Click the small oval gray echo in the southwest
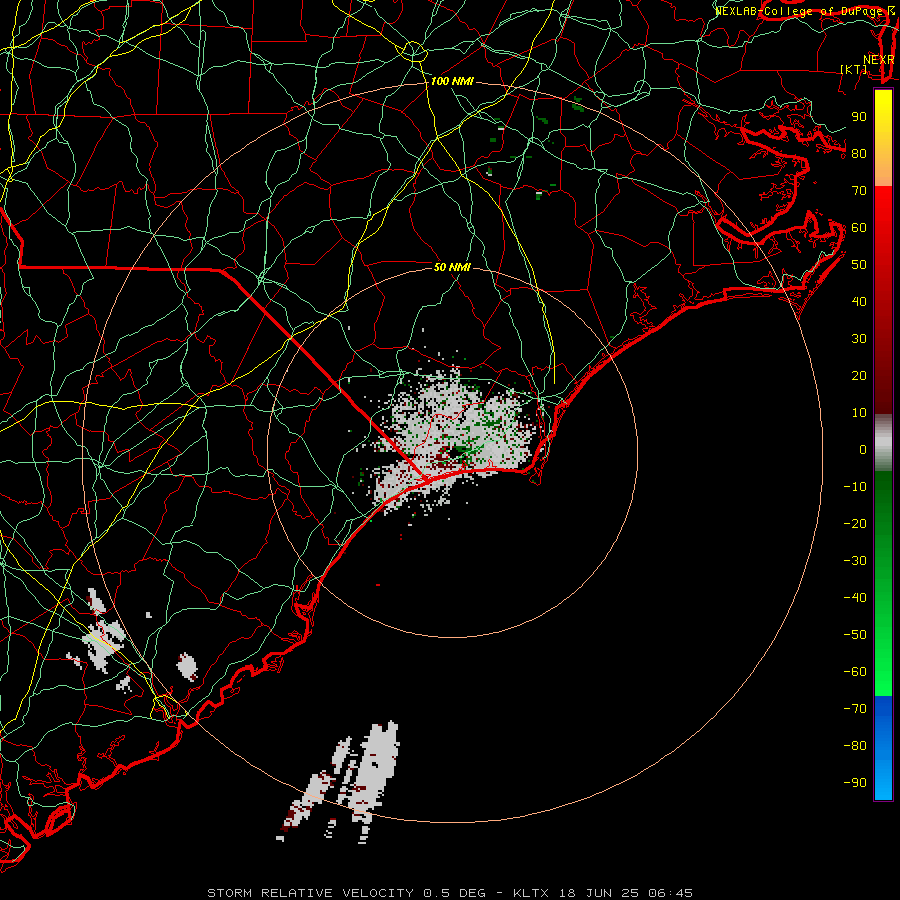 pos(187,667)
